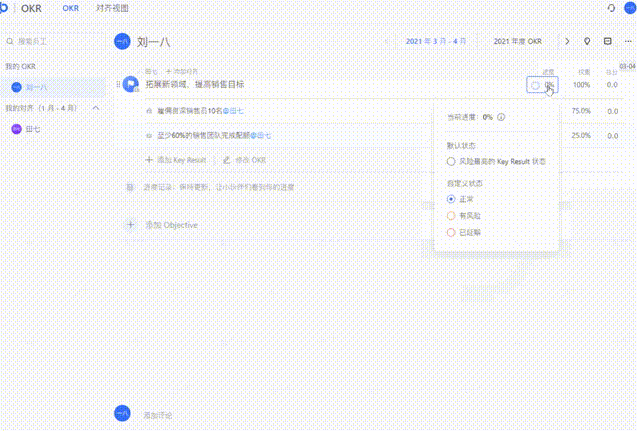Open the 0% progress status dropdown

[x=542, y=85]
